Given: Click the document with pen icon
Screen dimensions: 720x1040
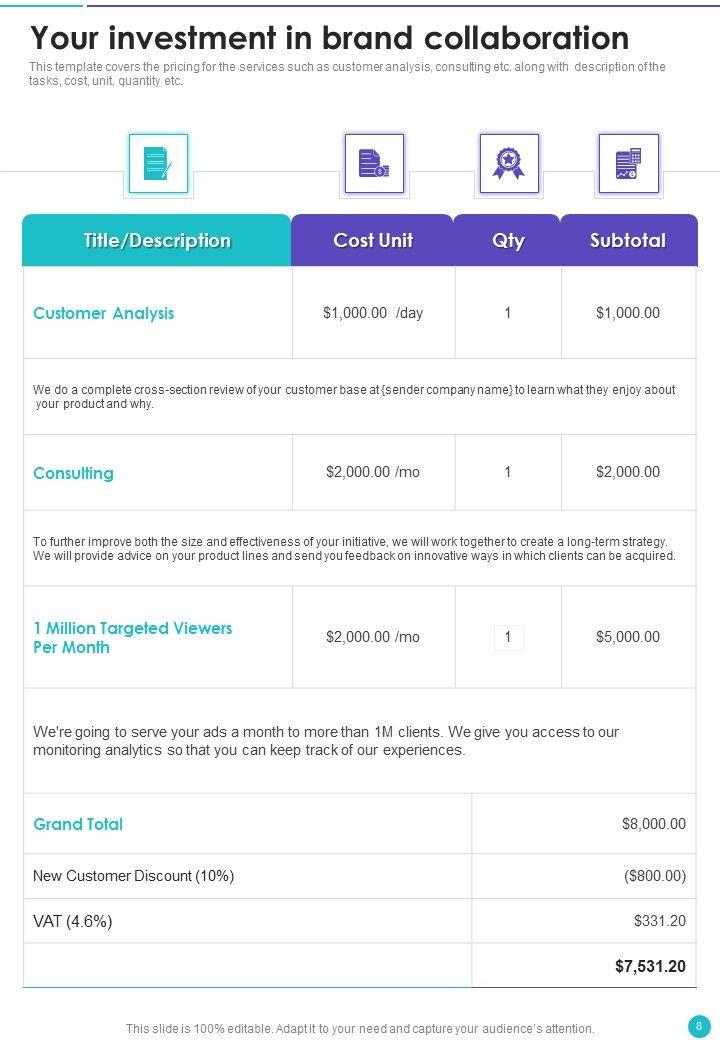Looking at the screenshot, I should pyautogui.click(x=158, y=163).
